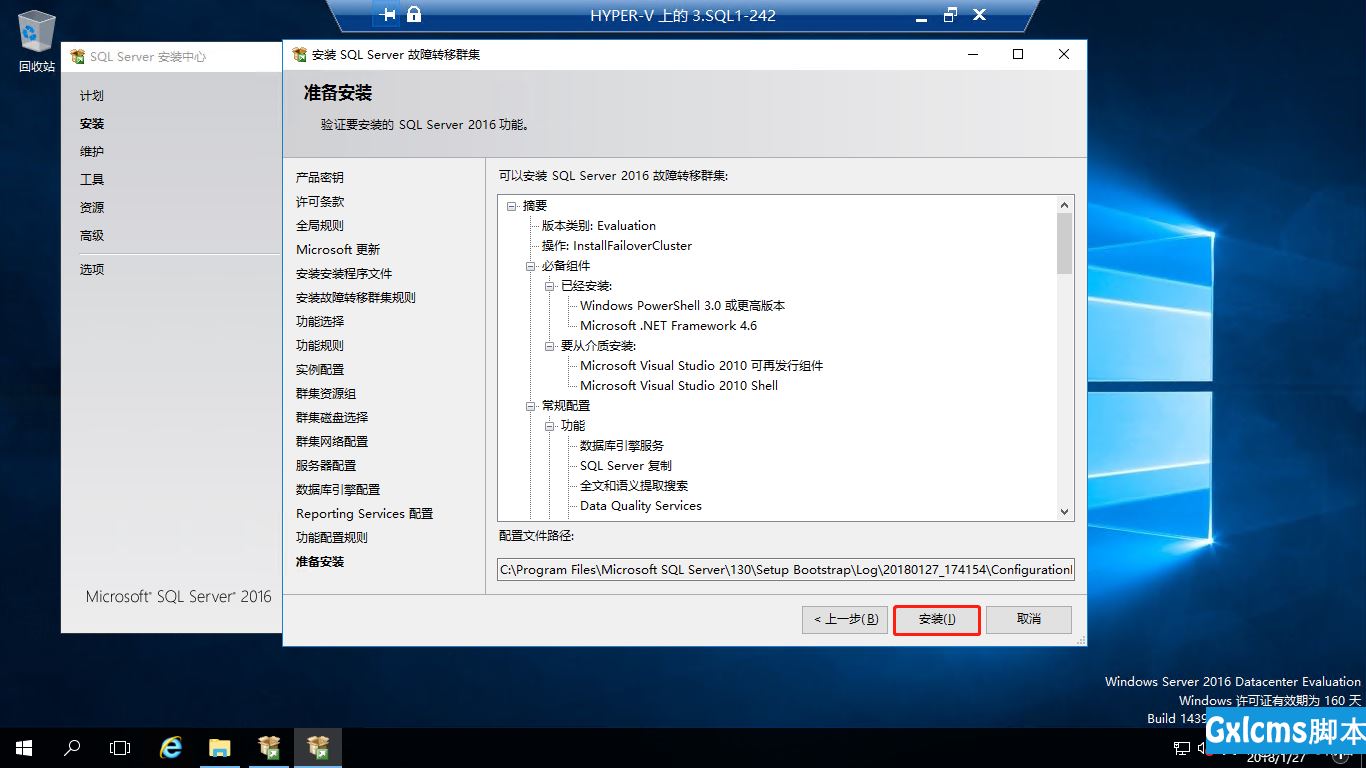Click 产品密钥 step

point(320,177)
